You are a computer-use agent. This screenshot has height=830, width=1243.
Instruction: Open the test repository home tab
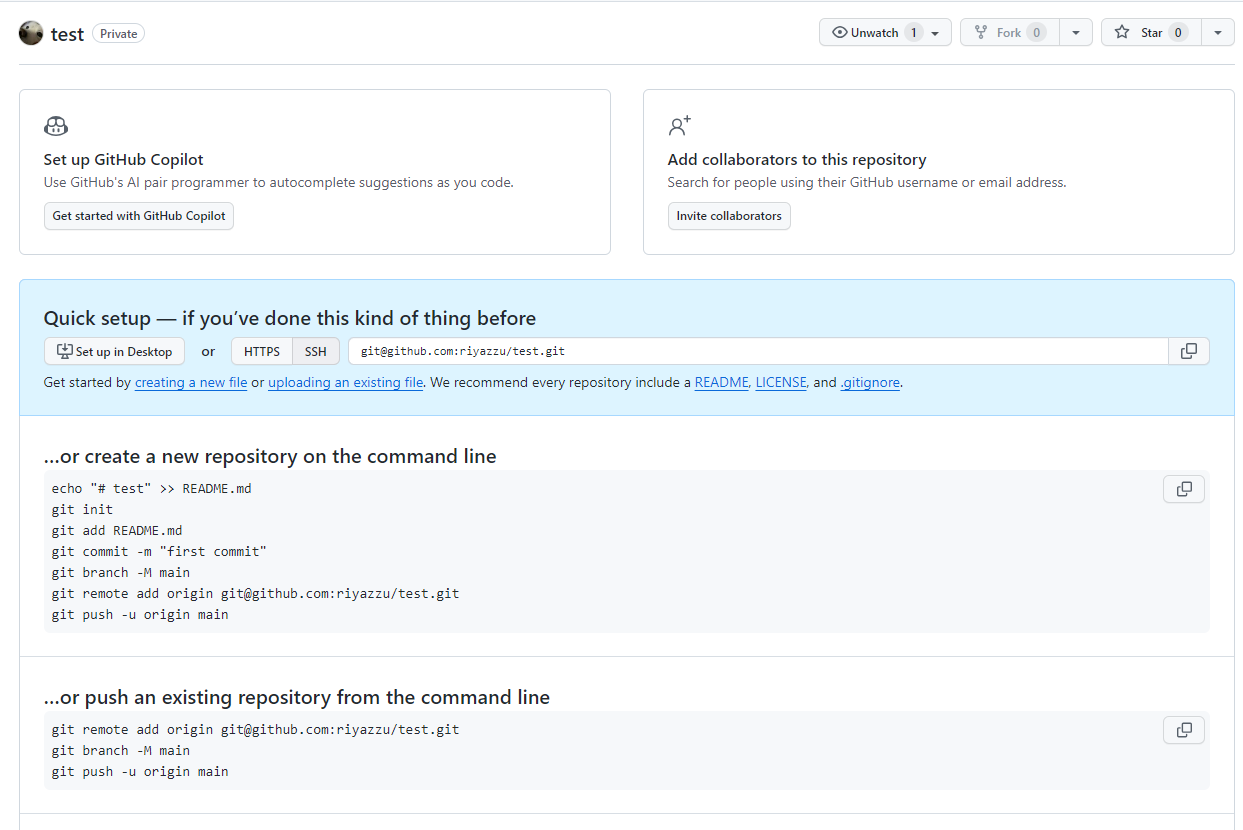tap(67, 33)
